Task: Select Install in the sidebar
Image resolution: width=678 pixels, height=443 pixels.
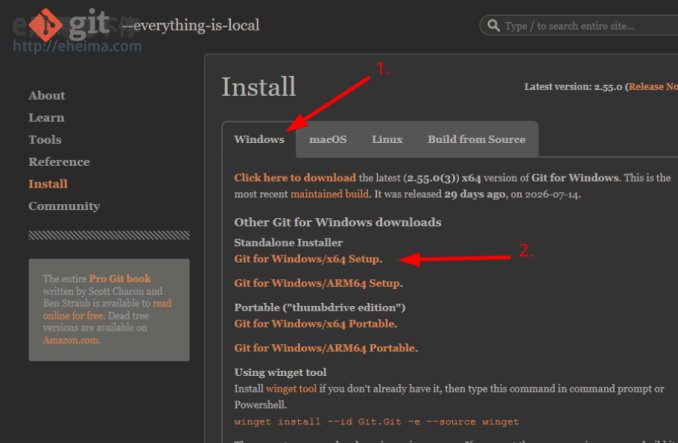Action: tap(48, 184)
